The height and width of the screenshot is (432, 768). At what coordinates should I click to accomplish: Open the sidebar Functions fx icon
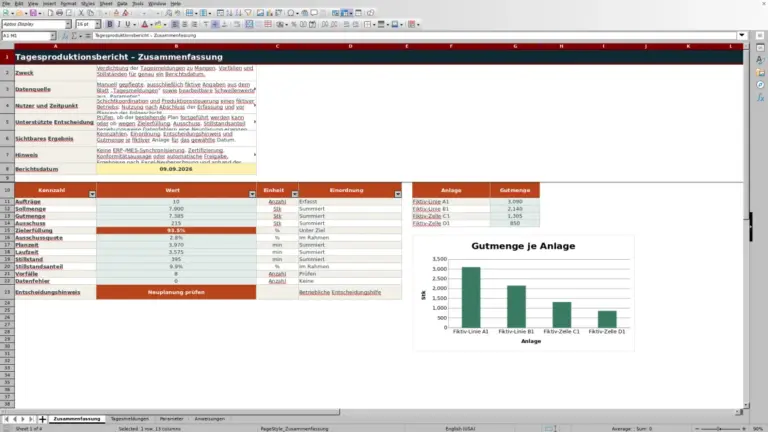[760, 98]
